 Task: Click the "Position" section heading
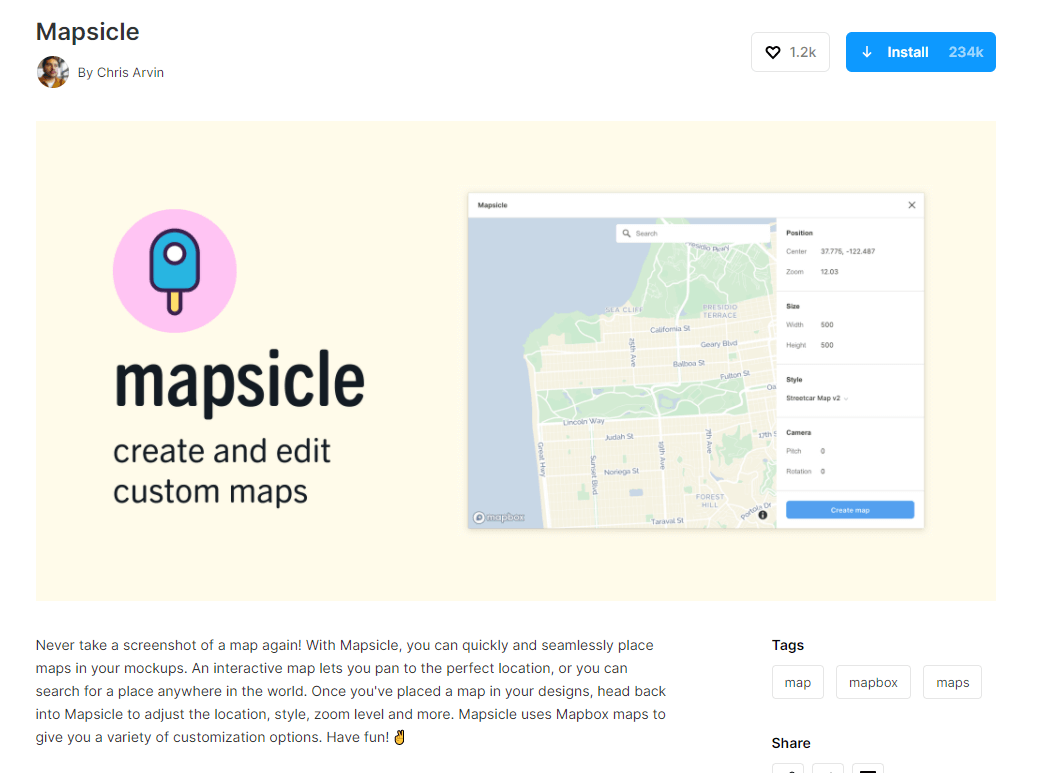(799, 233)
